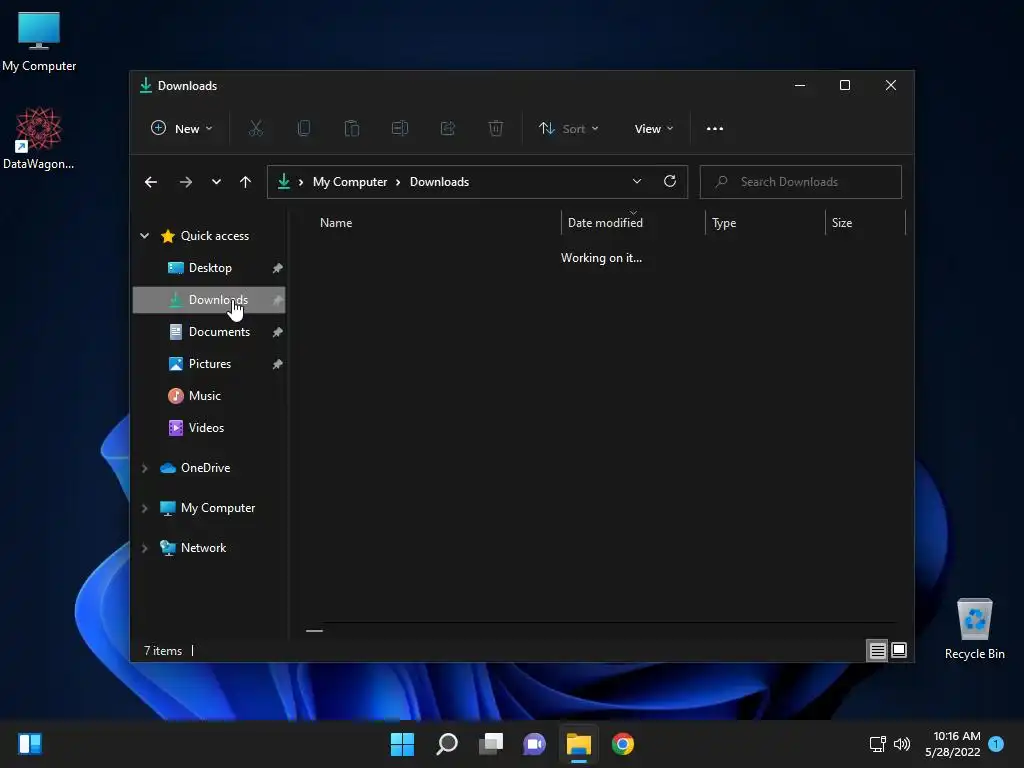The width and height of the screenshot is (1024, 768).
Task: Open the Windows Start menu
Action: (402, 744)
